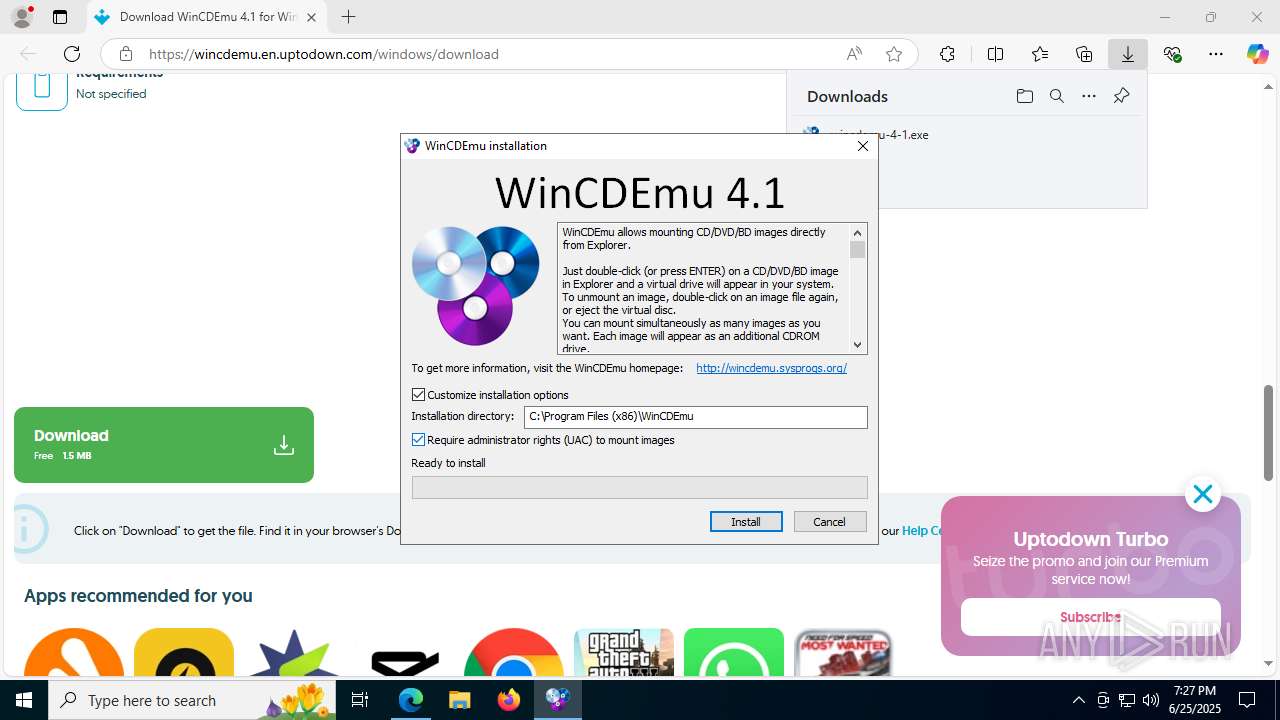Click Cancel in the WinCDEmu installation dialog
This screenshot has width=1280, height=720.
(x=830, y=522)
